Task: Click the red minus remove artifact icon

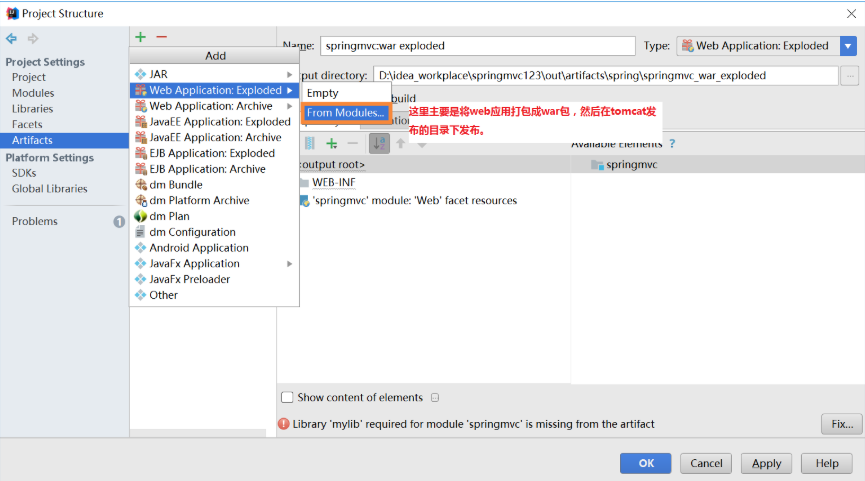Action: (x=161, y=37)
